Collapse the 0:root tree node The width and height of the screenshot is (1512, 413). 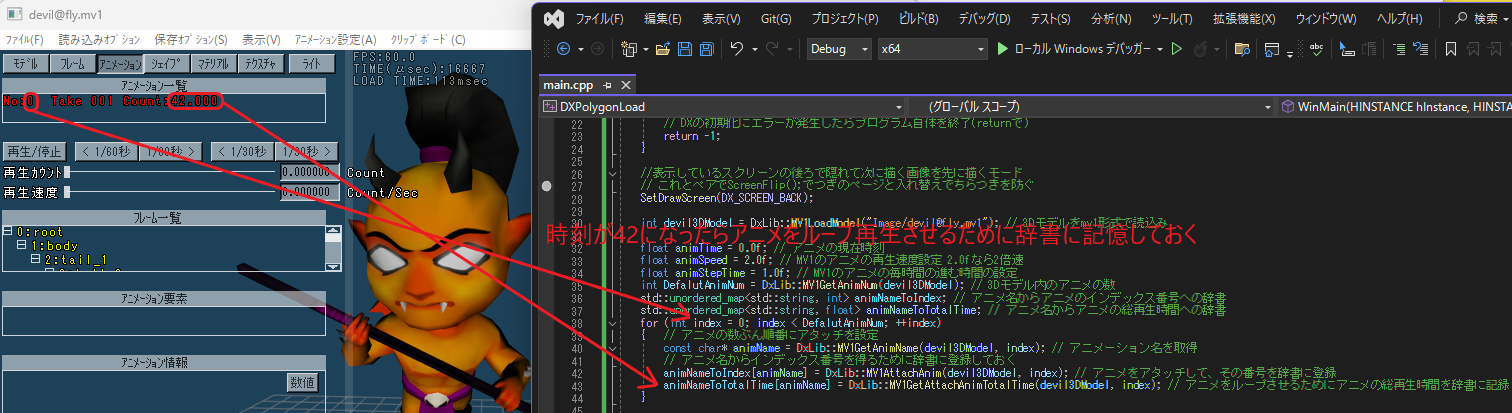(8, 232)
